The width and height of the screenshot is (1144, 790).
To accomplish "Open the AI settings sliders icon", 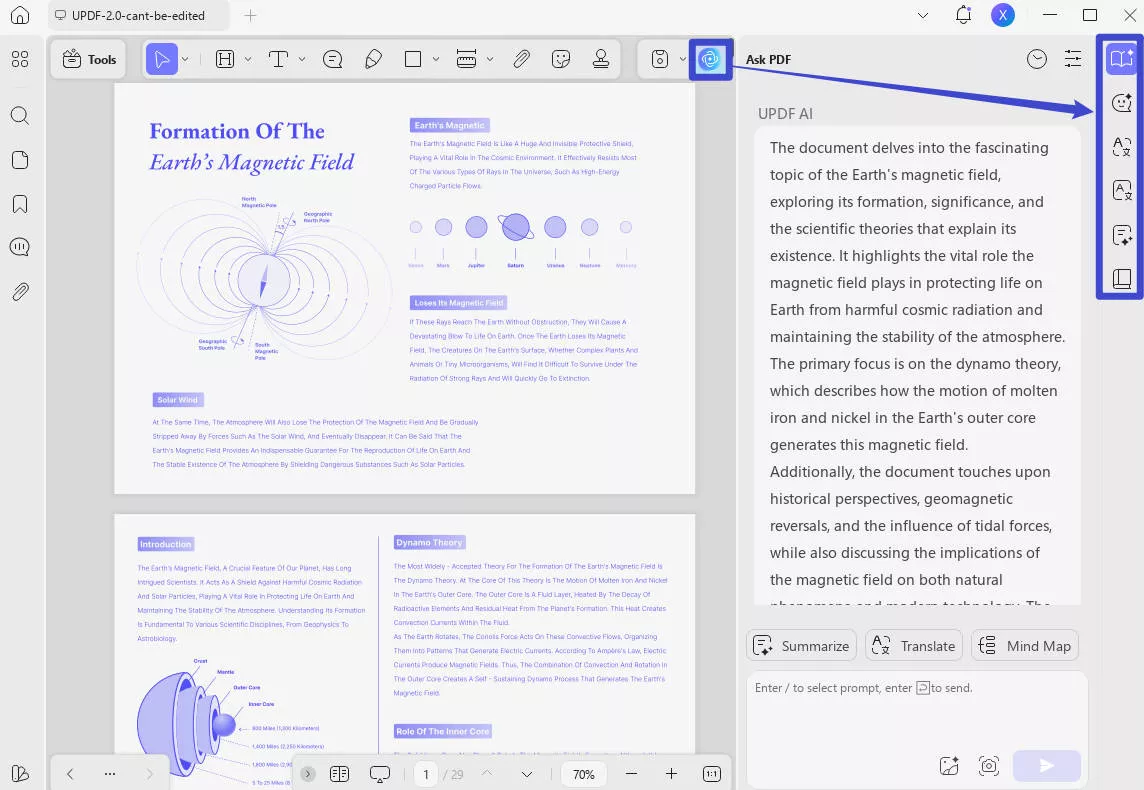I will (x=1073, y=59).
